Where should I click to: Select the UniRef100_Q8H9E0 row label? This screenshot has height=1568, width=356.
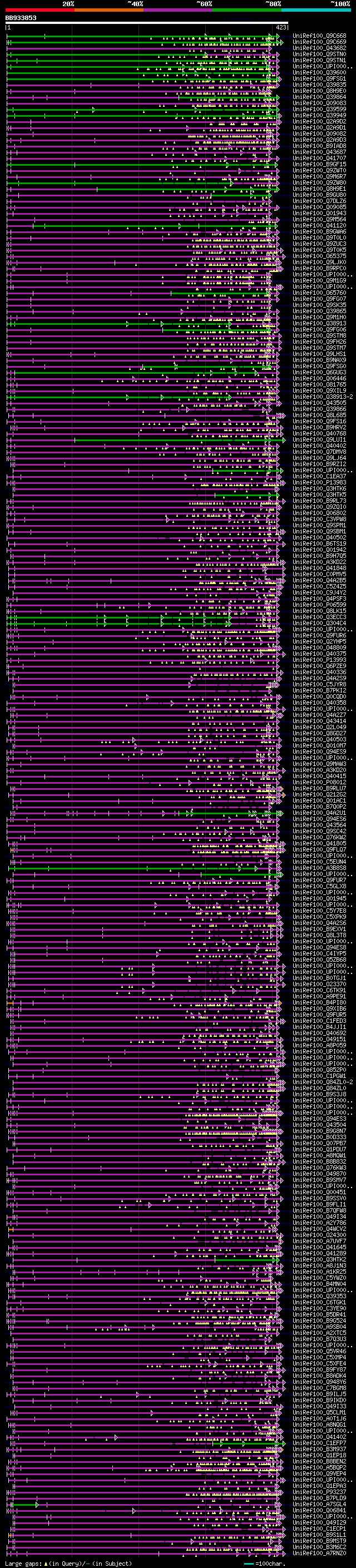319,91
